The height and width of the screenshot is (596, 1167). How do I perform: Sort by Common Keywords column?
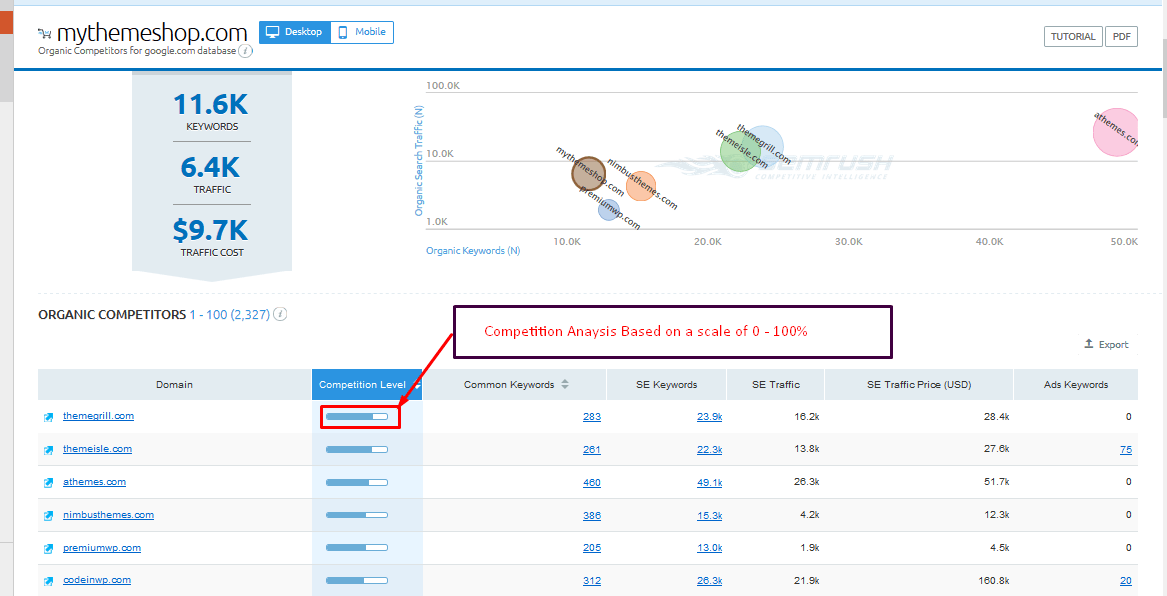point(515,385)
